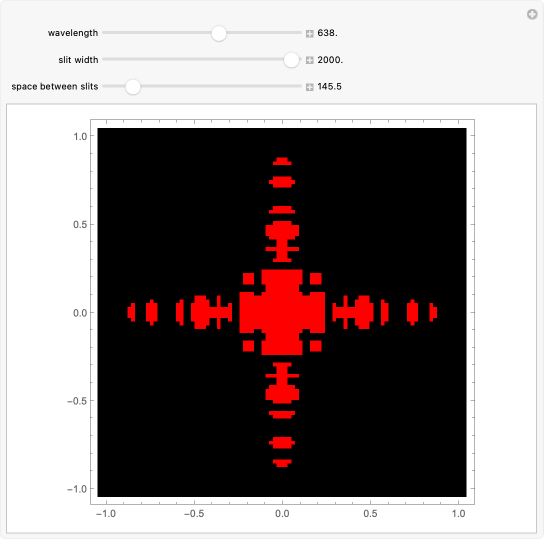Click the slit width slider handle

pos(291,60)
